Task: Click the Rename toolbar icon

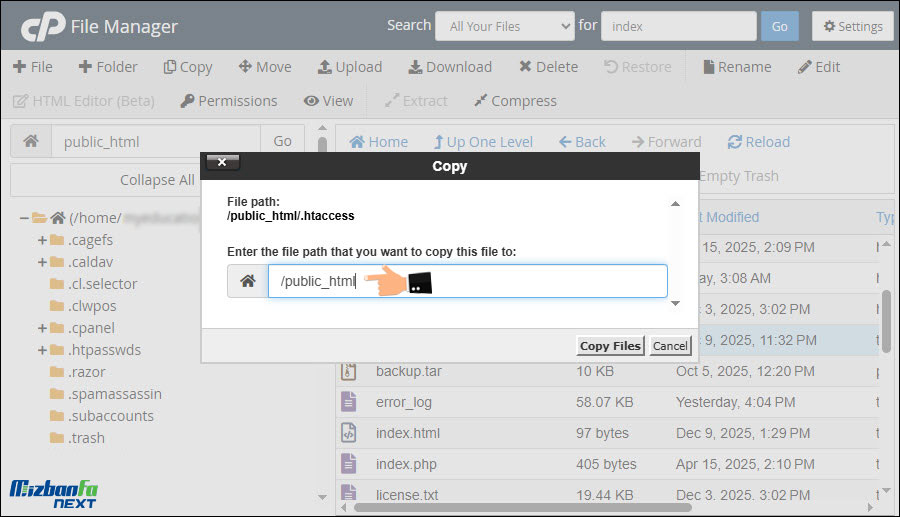Action: tap(709, 67)
